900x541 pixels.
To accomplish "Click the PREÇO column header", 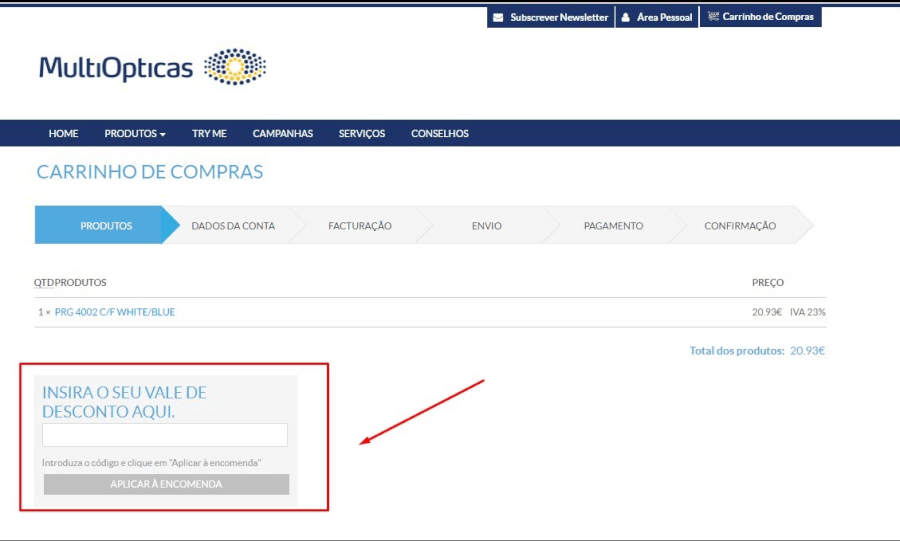I will tap(767, 282).
